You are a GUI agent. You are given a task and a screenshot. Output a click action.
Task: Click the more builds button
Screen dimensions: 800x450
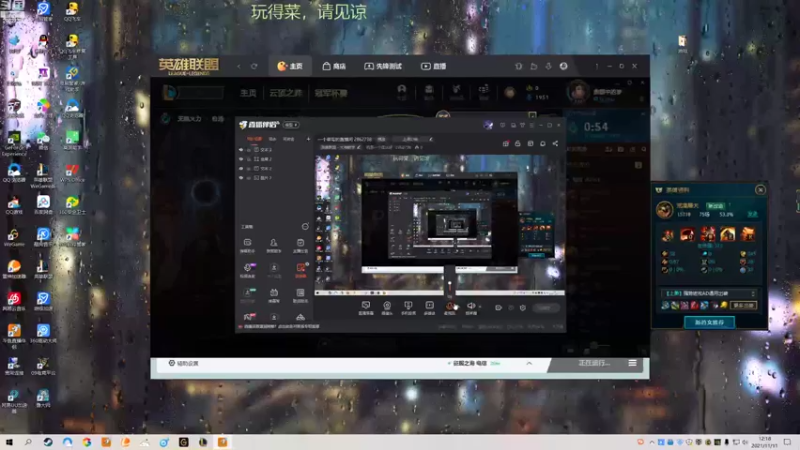pyautogui.click(x=743, y=306)
